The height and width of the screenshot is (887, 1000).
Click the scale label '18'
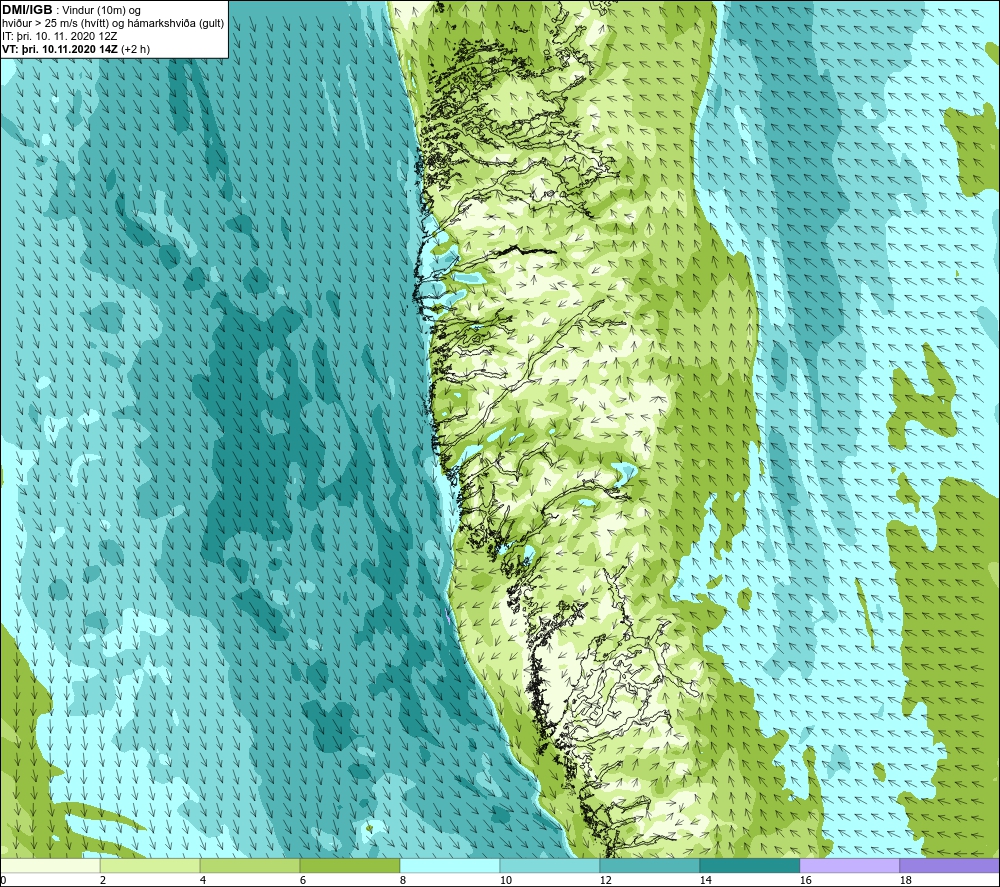905,880
